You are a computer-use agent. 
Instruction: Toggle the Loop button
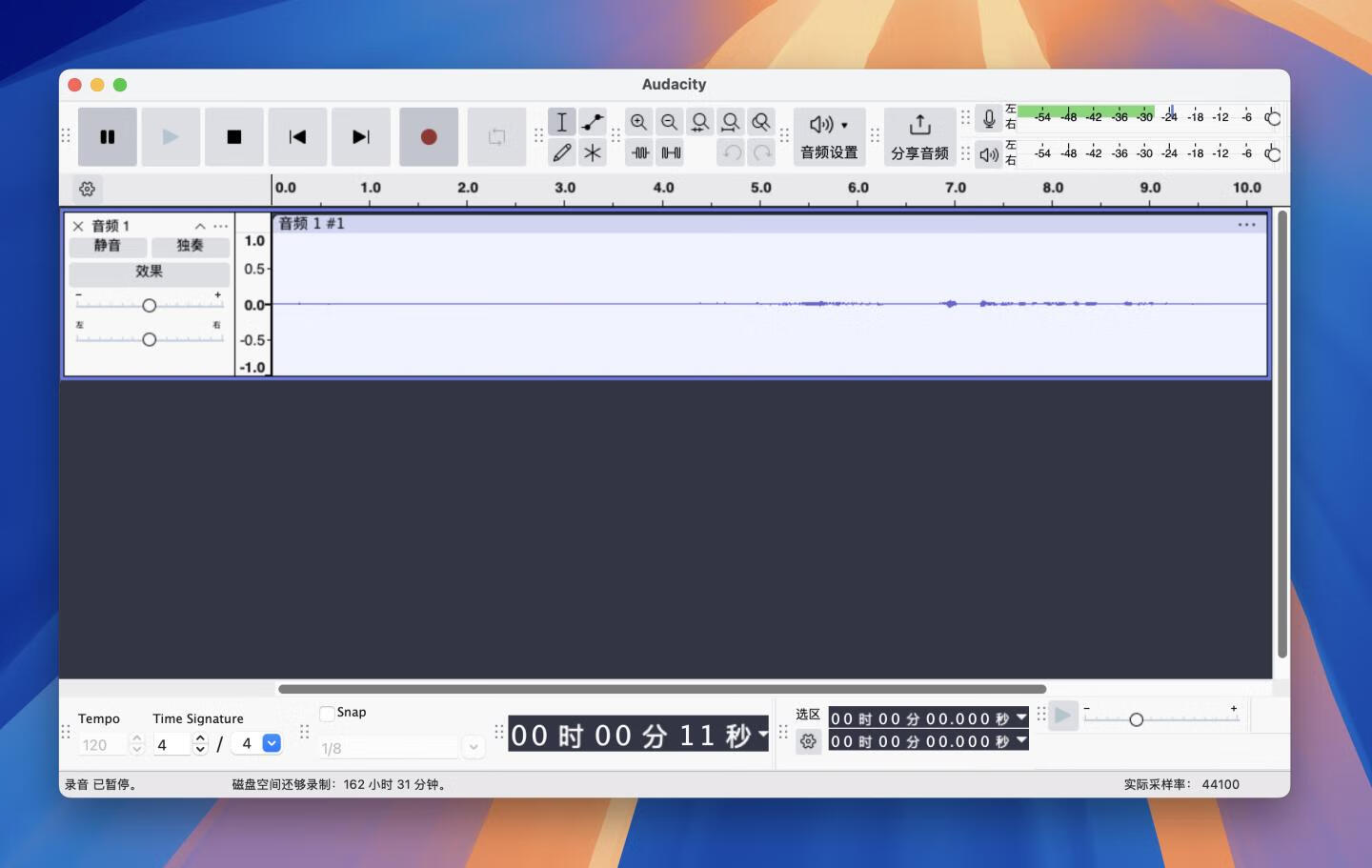pyautogui.click(x=496, y=137)
